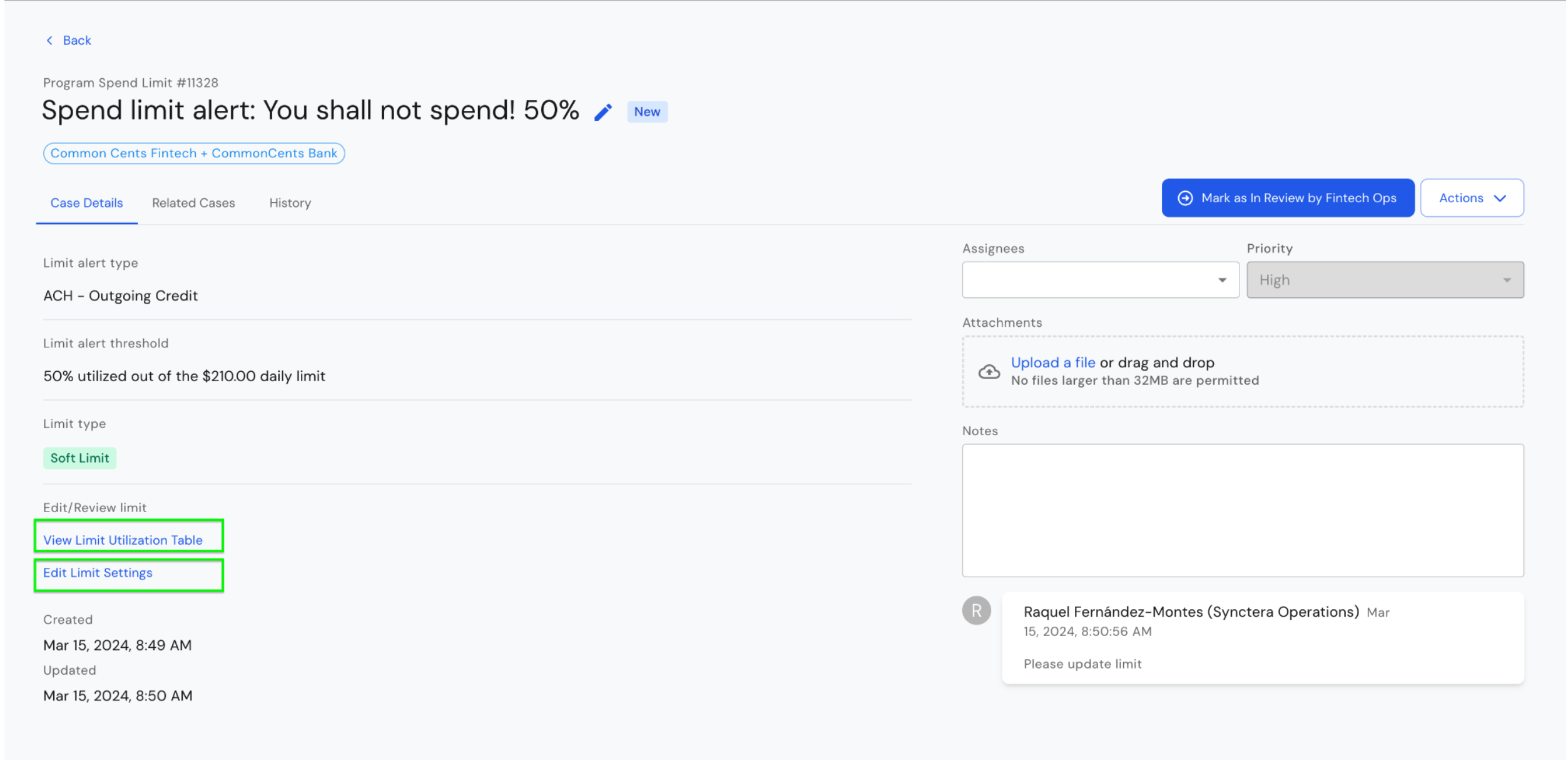
Task: Open the Case Details tab
Action: (x=86, y=203)
